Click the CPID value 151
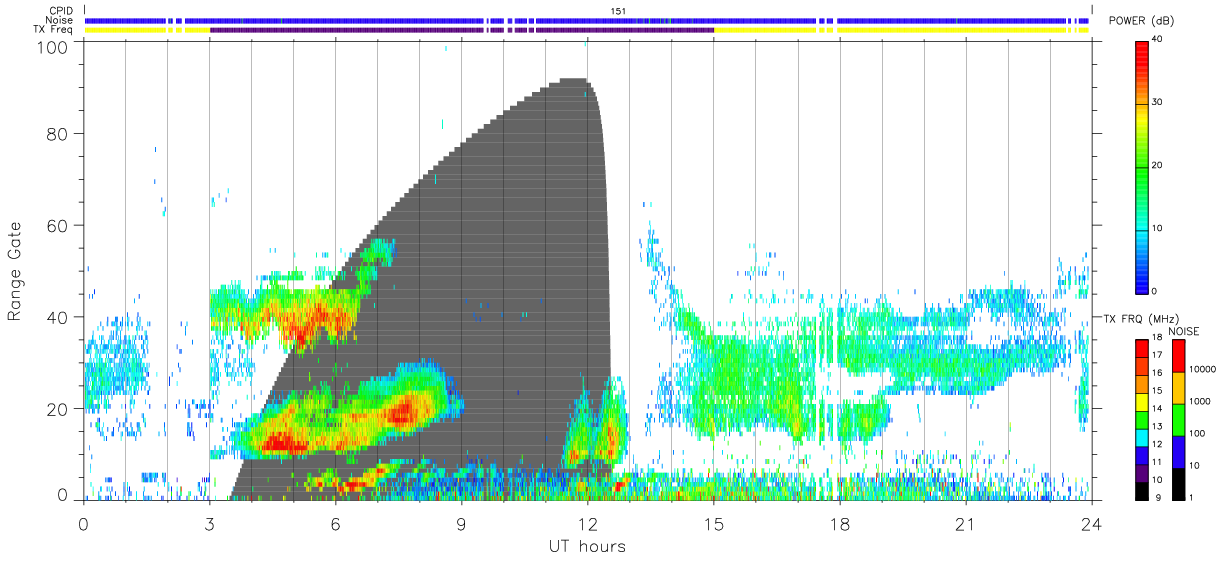1228x567 pixels. [x=619, y=11]
